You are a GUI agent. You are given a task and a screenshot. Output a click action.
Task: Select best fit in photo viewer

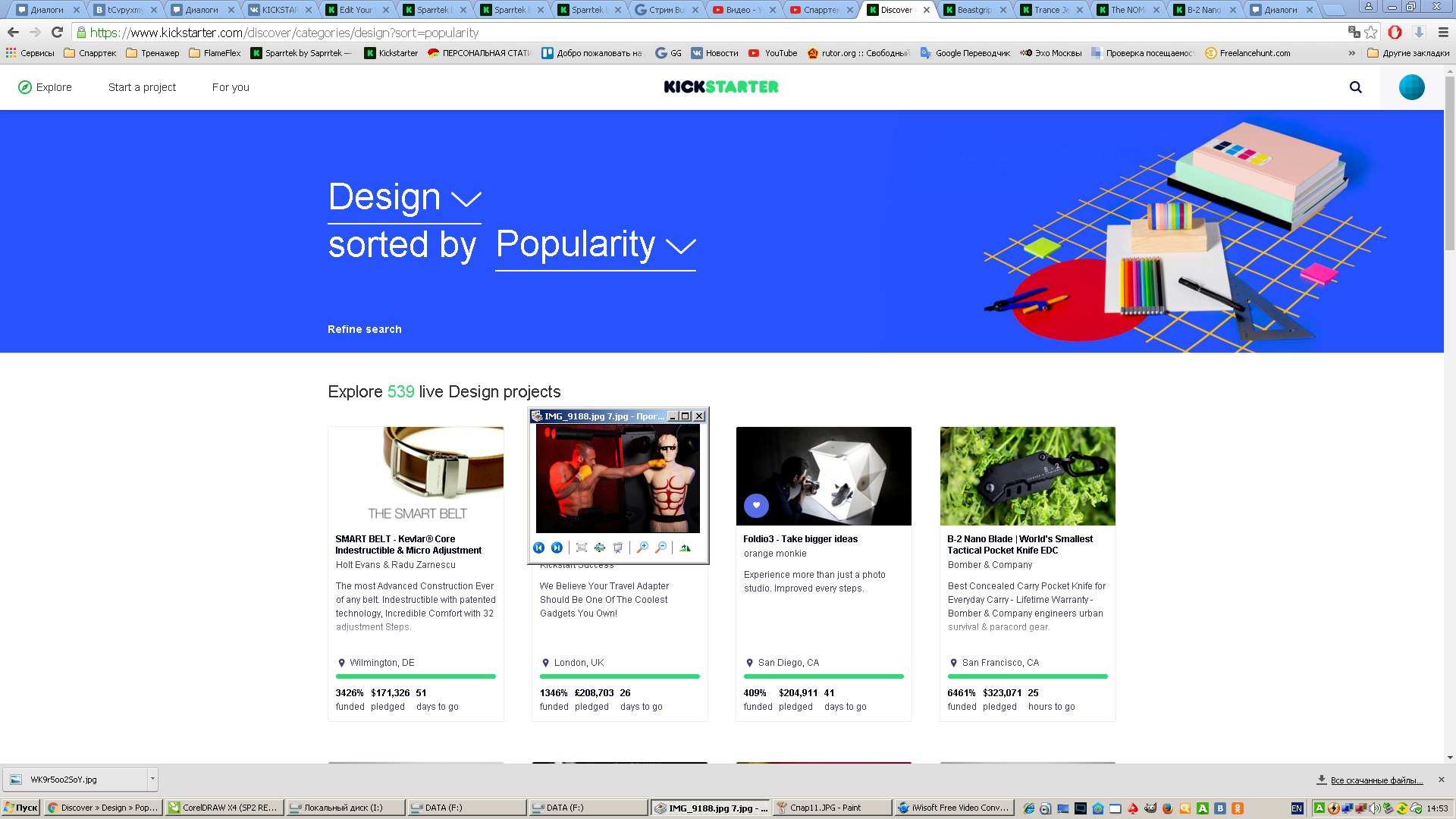582,548
